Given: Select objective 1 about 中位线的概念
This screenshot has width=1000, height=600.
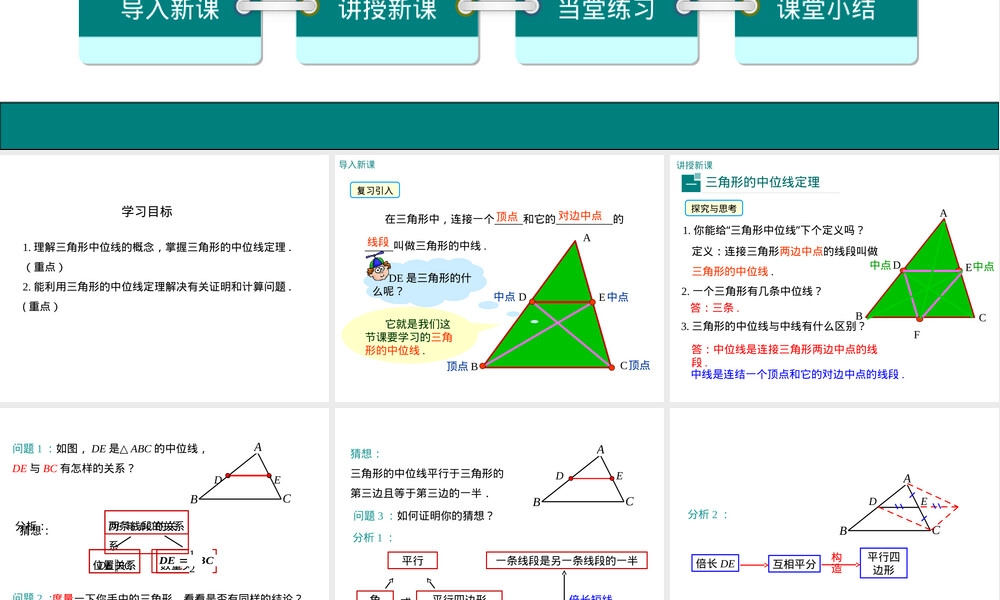Looking at the screenshot, I should tap(157, 257).
